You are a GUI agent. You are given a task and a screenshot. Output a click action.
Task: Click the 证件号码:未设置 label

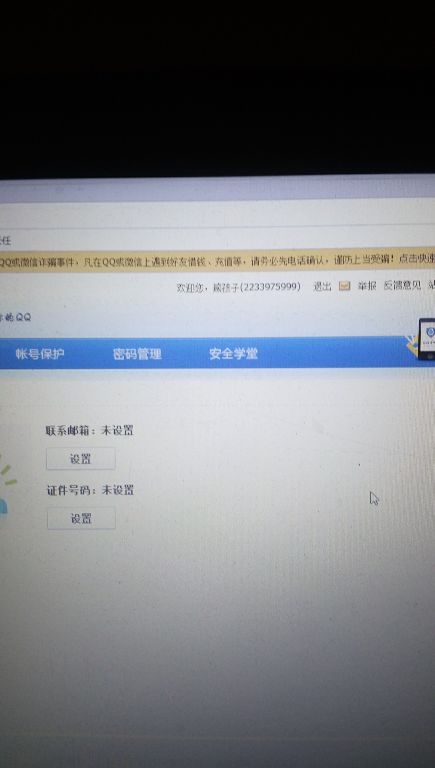tap(90, 490)
